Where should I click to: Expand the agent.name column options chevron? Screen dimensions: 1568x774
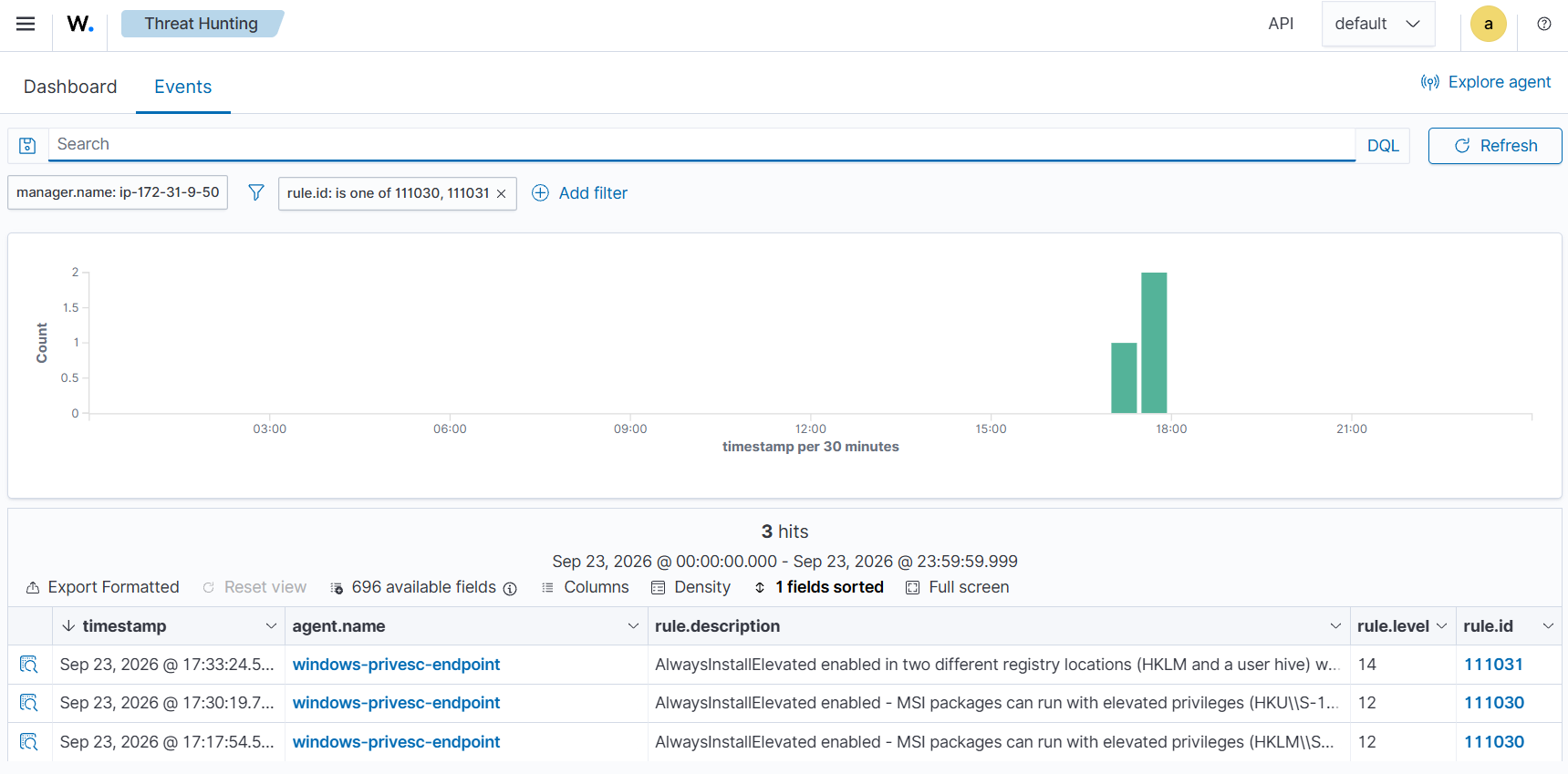(x=633, y=625)
